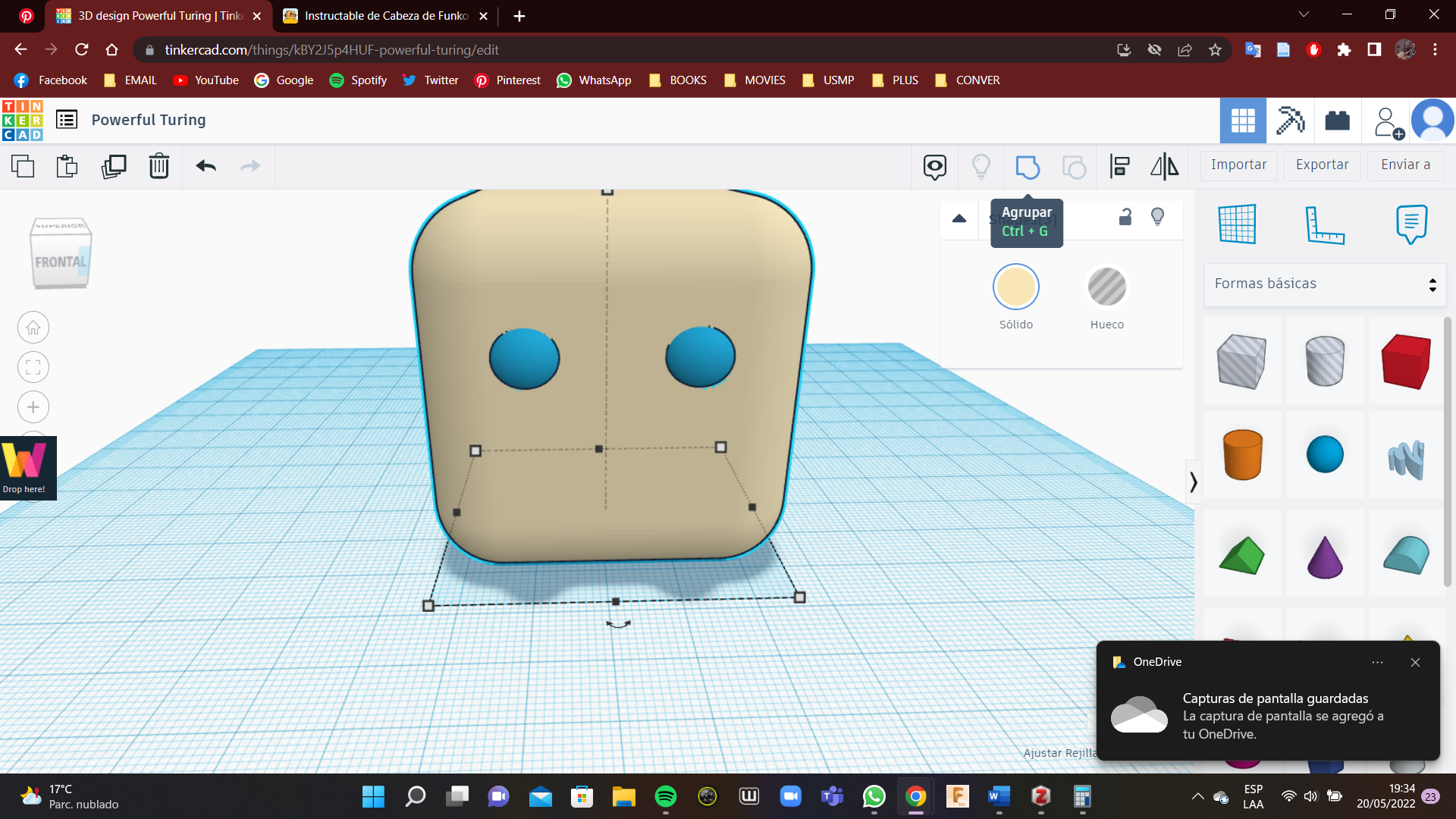Screen dimensions: 1456x819
Task: Collapse the shape inspector panel arrow
Action: tap(959, 218)
